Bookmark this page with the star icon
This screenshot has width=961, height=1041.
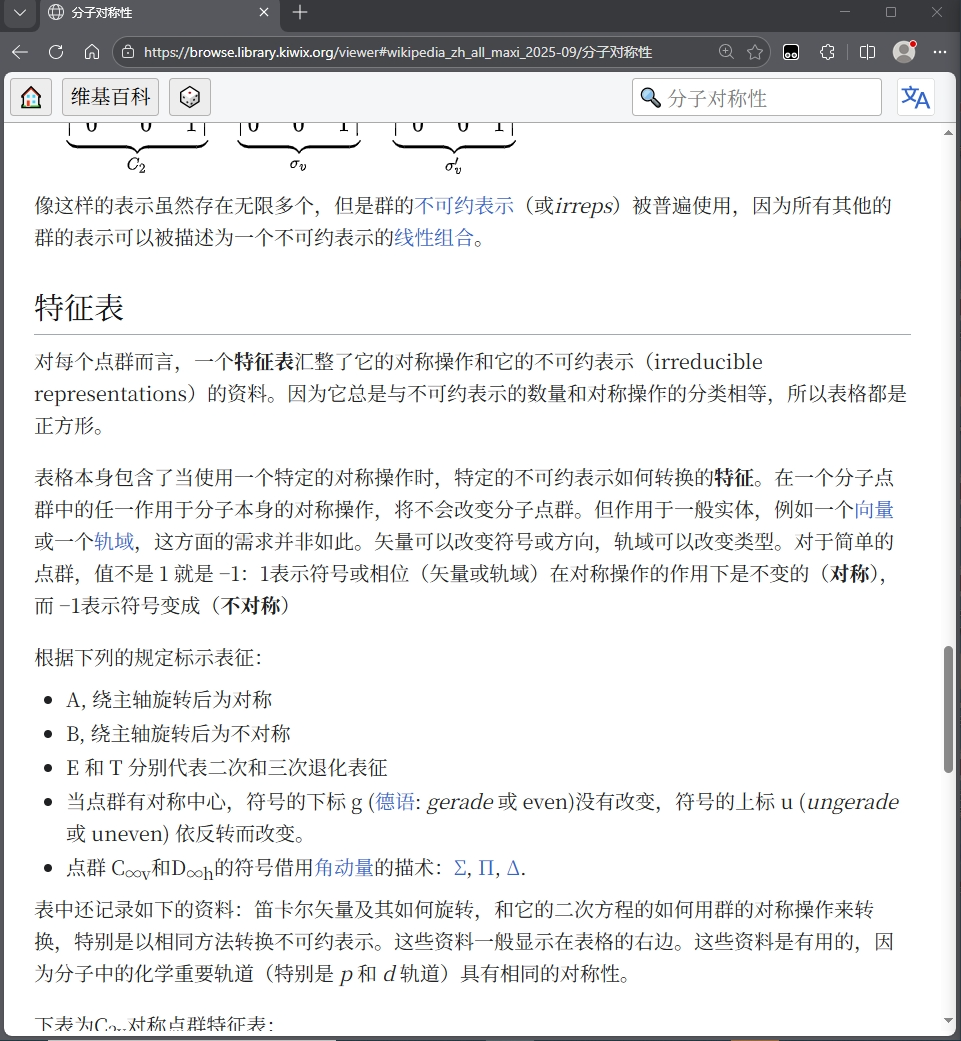tap(755, 52)
